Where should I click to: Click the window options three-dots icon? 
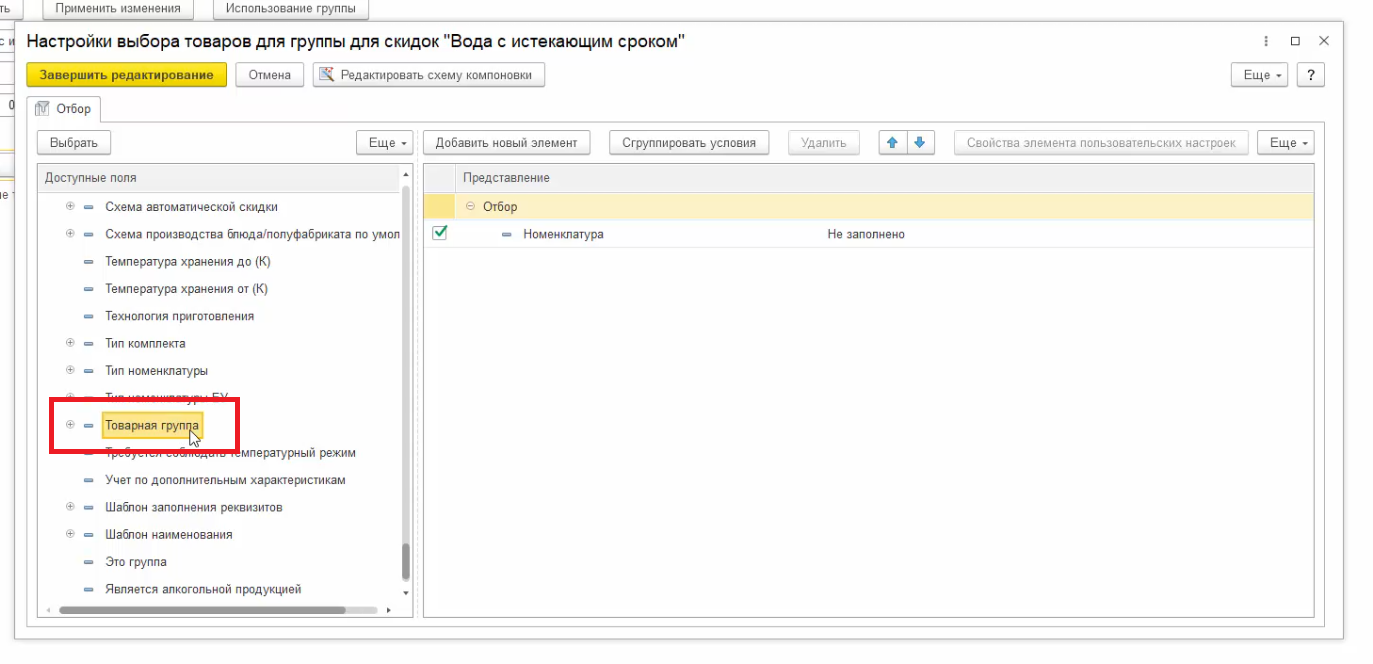point(1267,41)
